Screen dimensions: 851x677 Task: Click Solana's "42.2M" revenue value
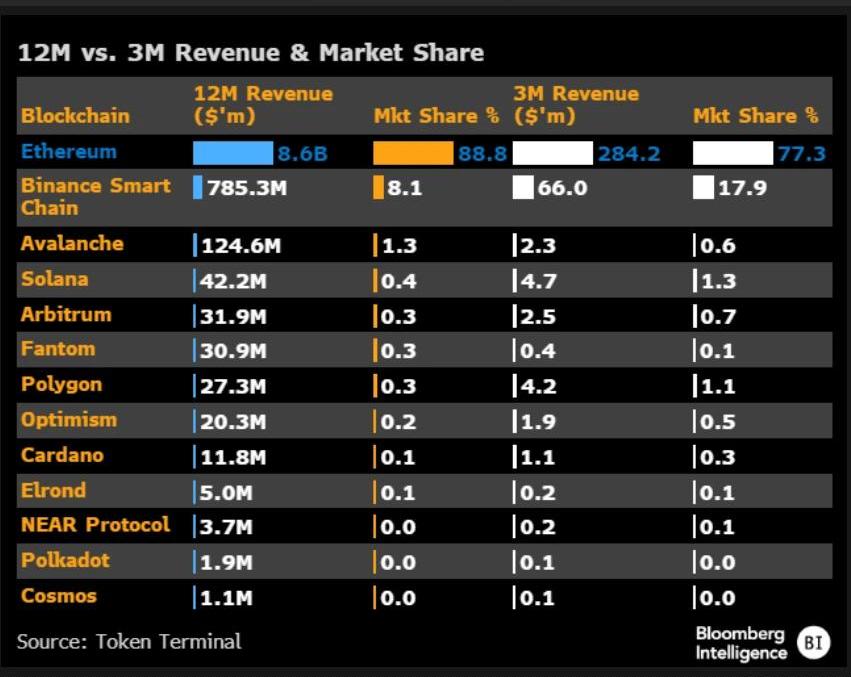(x=233, y=281)
